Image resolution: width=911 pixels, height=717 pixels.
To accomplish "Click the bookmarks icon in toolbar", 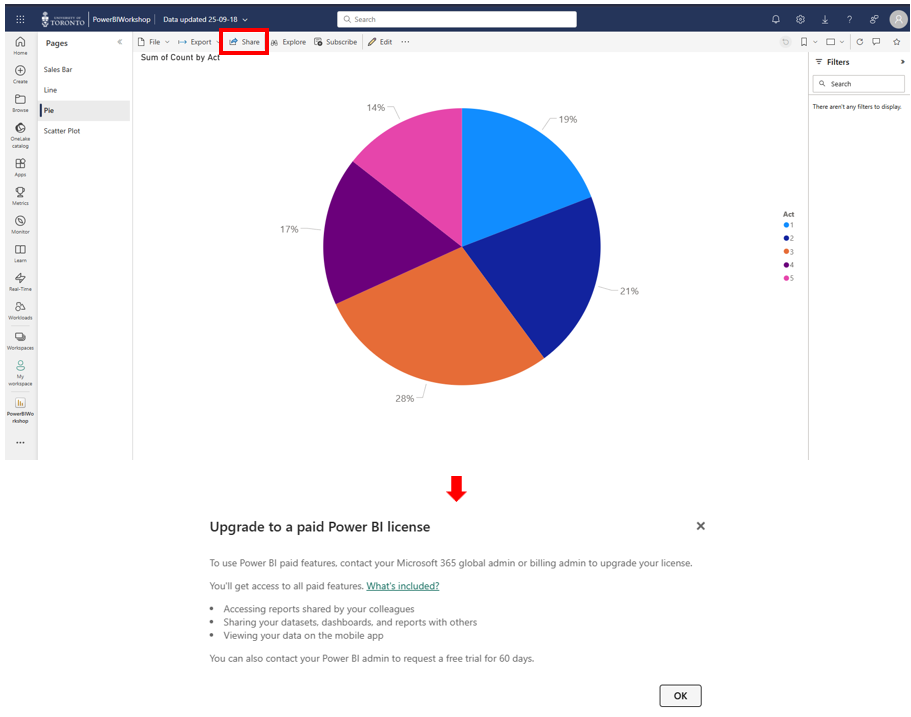I will point(804,42).
